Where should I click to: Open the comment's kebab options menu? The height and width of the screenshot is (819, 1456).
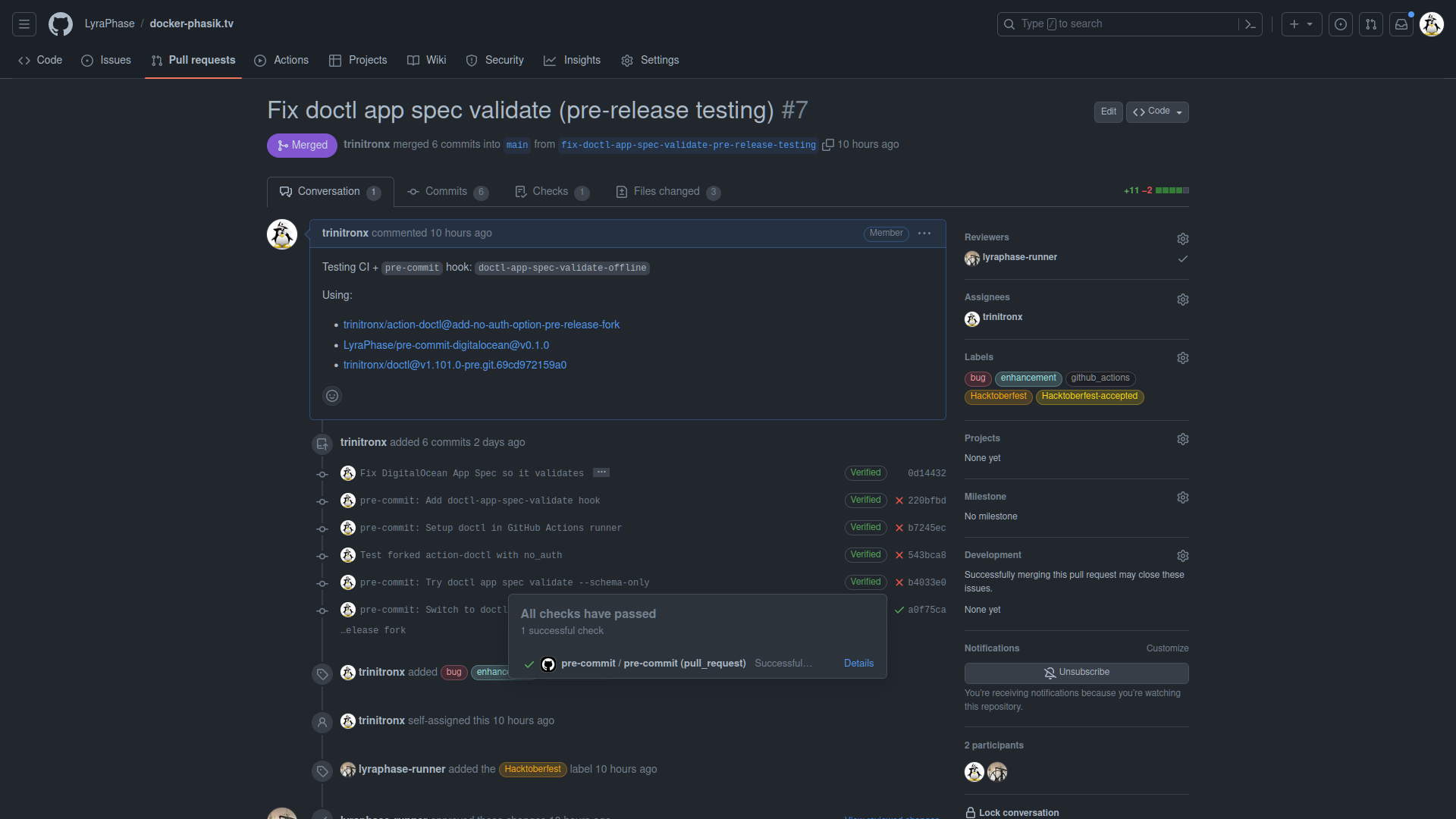(924, 234)
